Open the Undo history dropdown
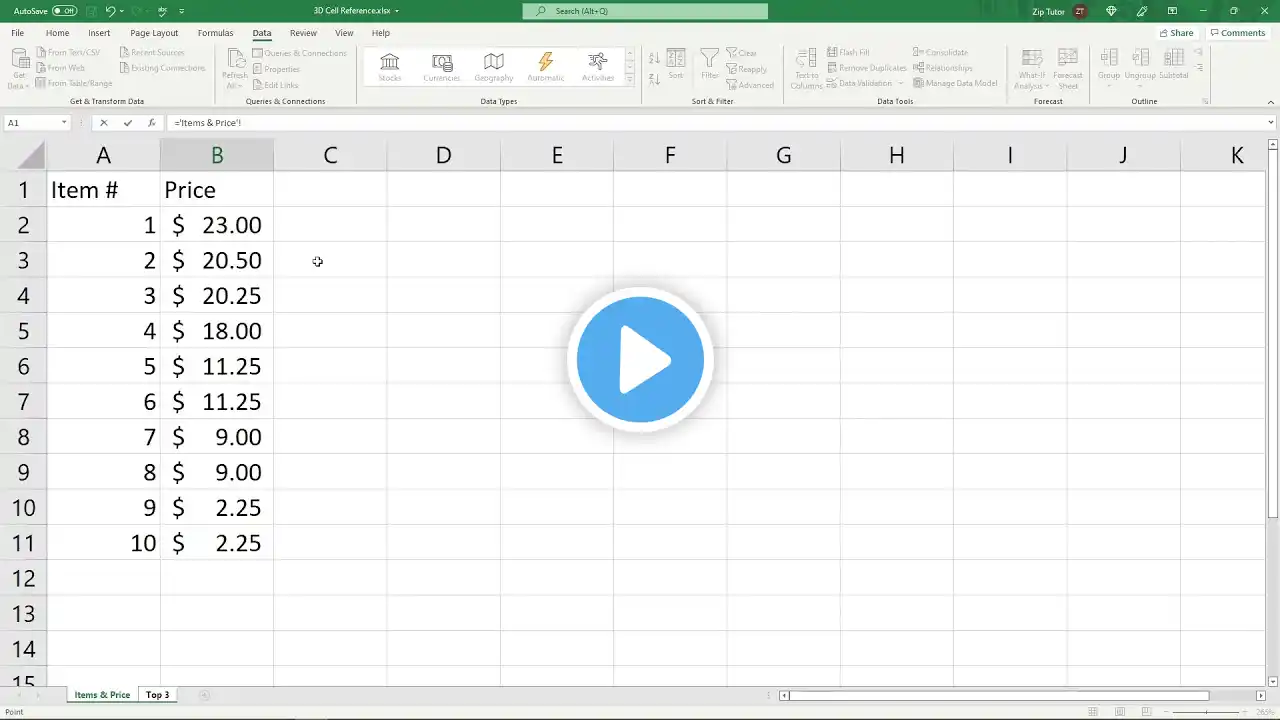1280x720 pixels. click(122, 11)
